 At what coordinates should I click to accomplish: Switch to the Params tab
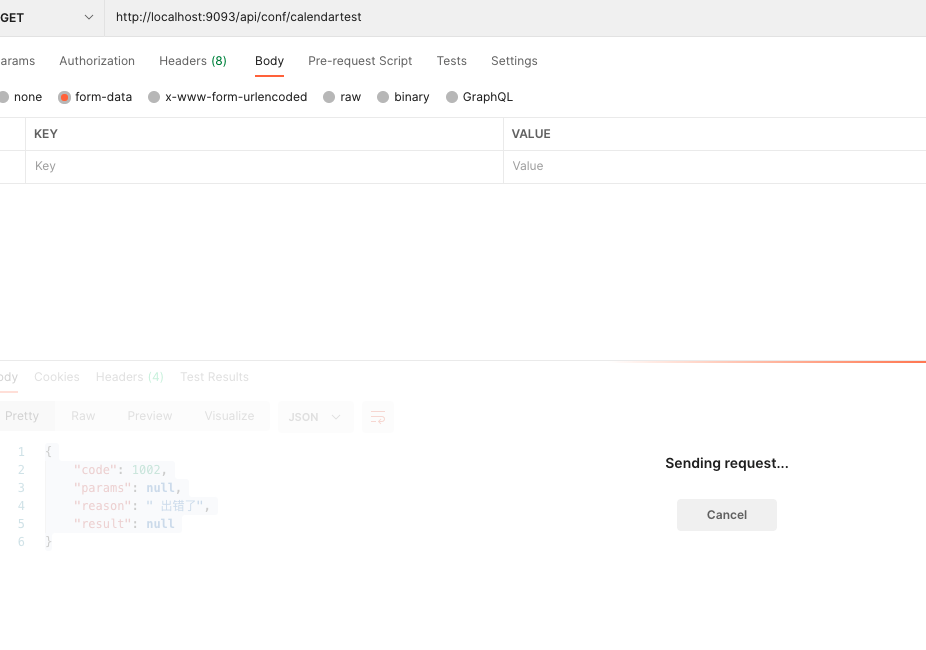17,61
